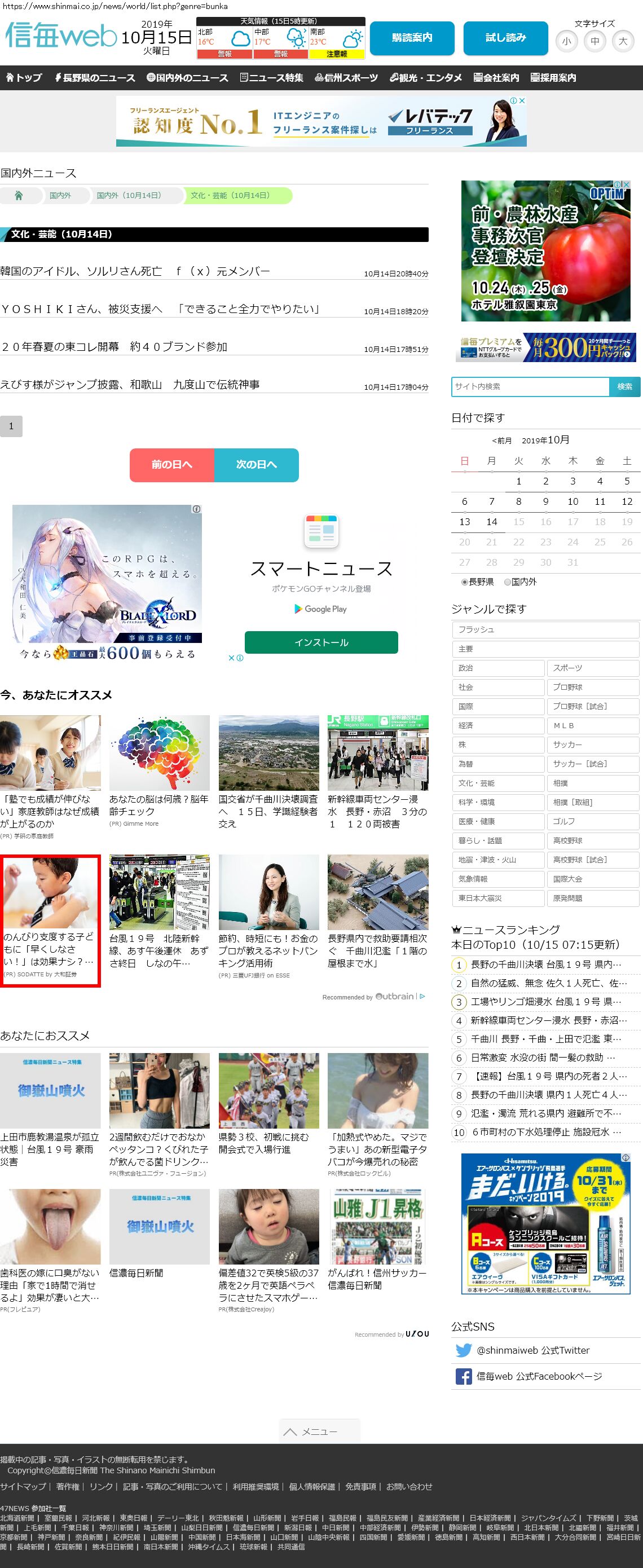Open 国交省が千曲川決壊調査 thumbnail
Viewport: 643px width, 1568px height.
(x=268, y=753)
